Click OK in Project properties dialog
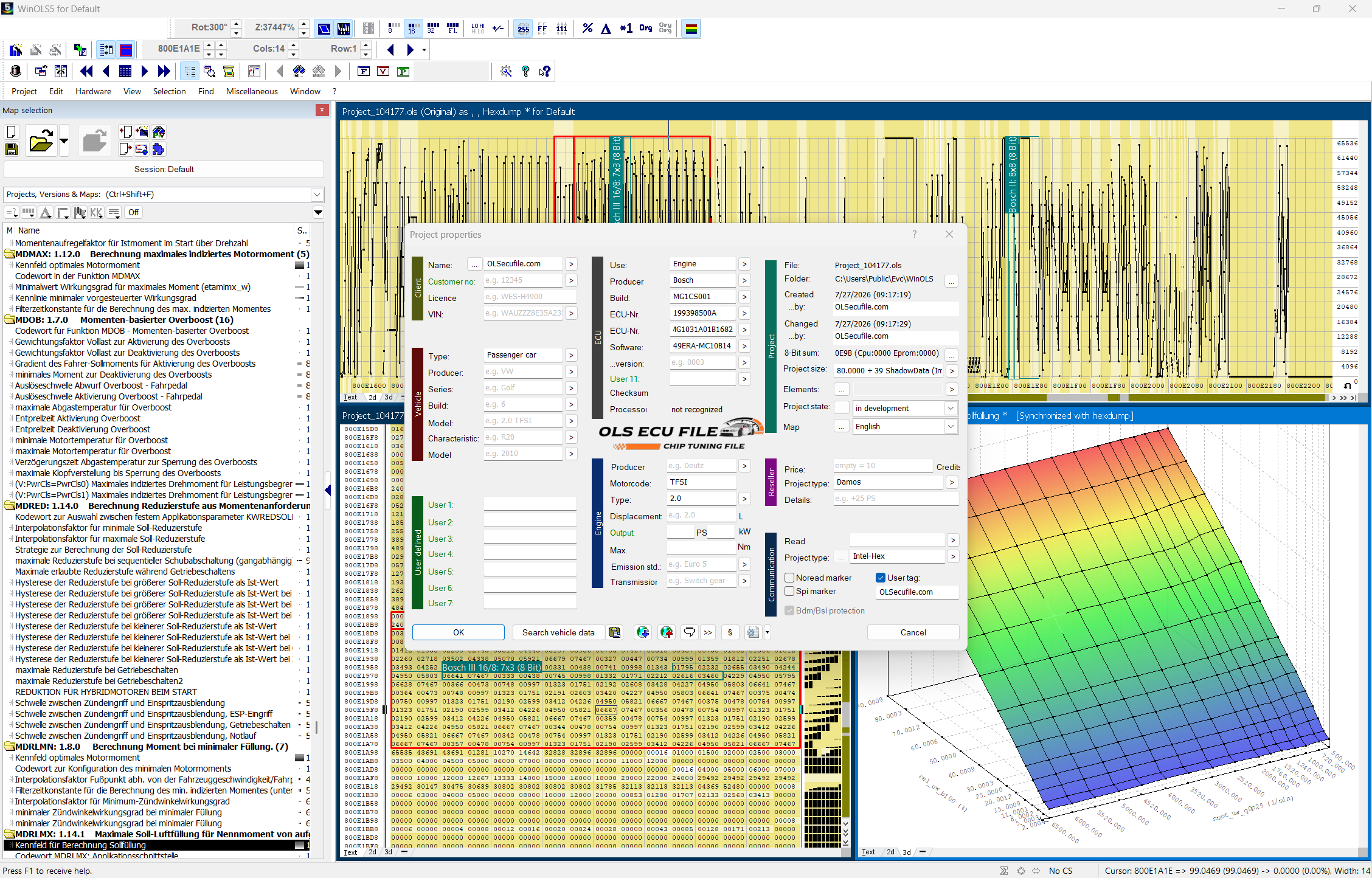Screen dimensions: 1372x878 459,632
